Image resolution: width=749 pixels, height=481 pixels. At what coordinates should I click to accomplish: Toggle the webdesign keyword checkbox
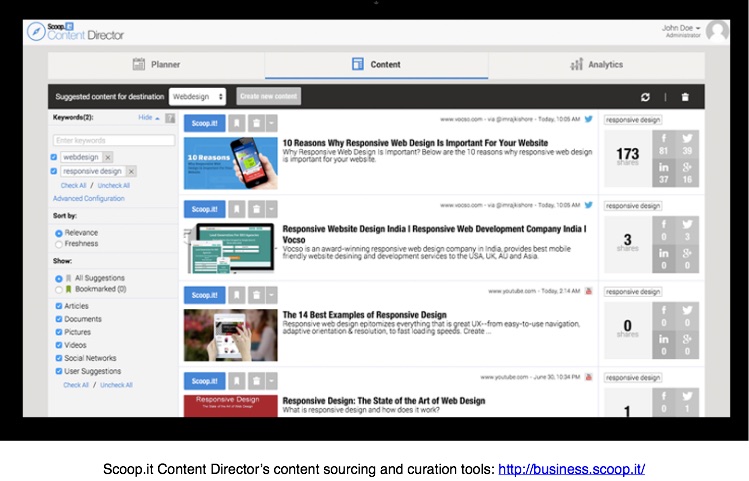(x=54, y=157)
